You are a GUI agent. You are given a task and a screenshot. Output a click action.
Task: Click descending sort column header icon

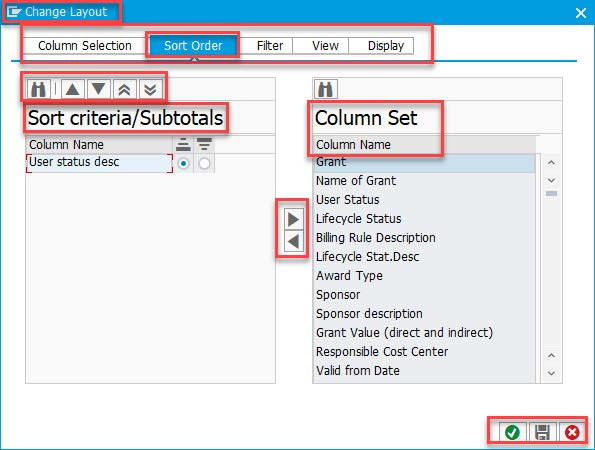tap(205, 145)
